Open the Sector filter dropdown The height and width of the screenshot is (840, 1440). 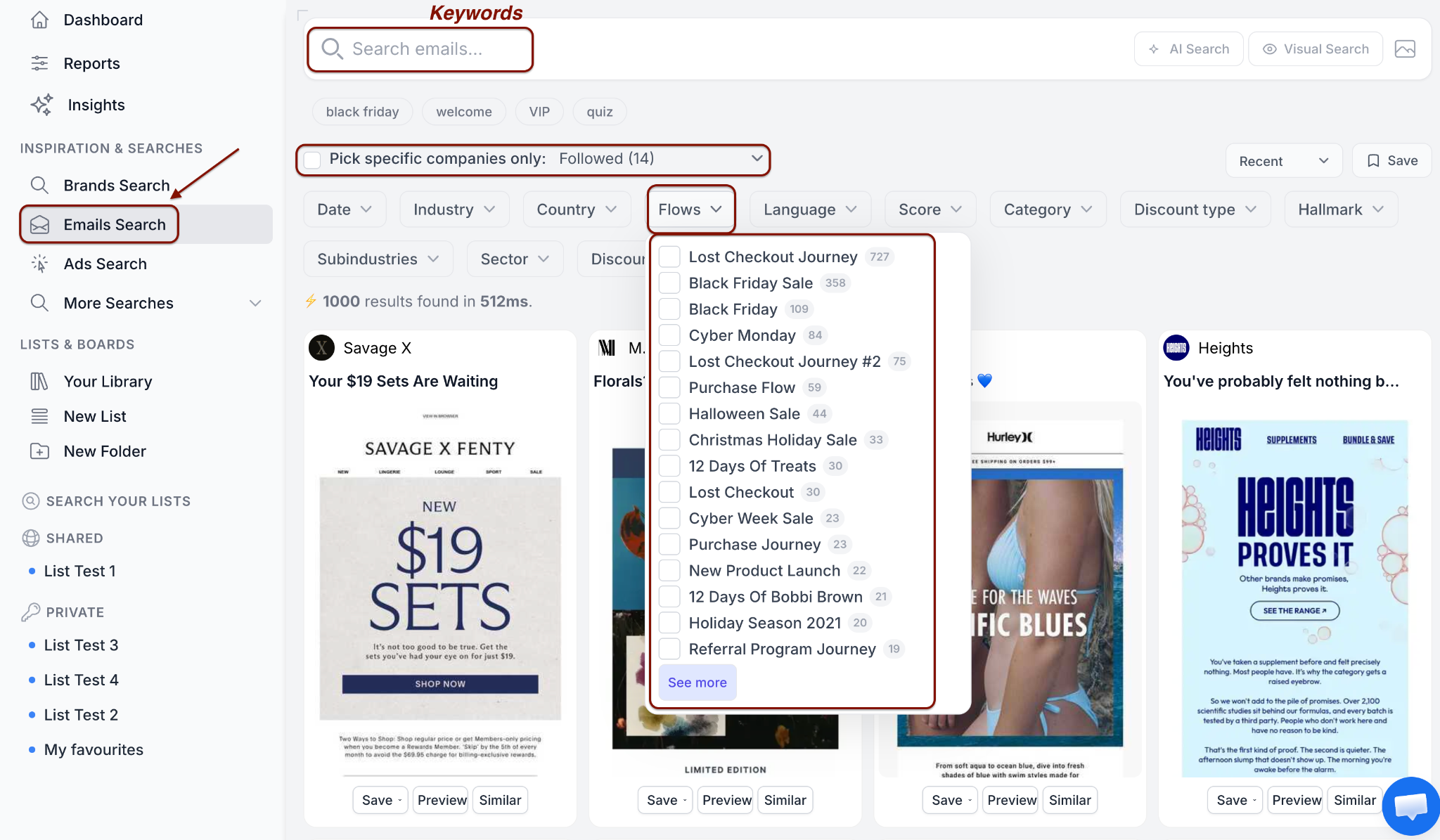515,259
